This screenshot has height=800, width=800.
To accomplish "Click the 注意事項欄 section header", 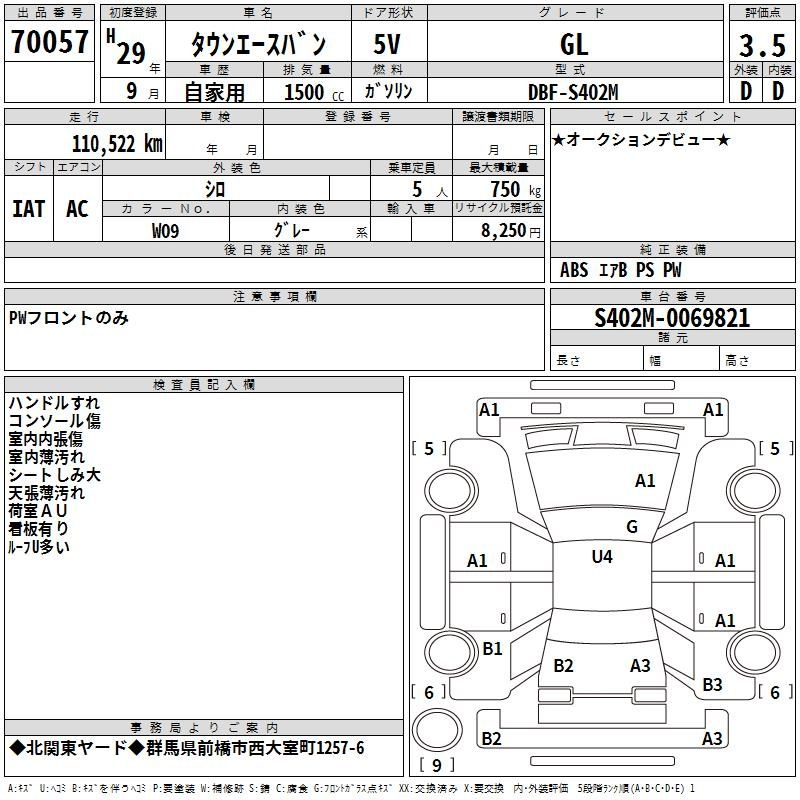I will [275, 297].
